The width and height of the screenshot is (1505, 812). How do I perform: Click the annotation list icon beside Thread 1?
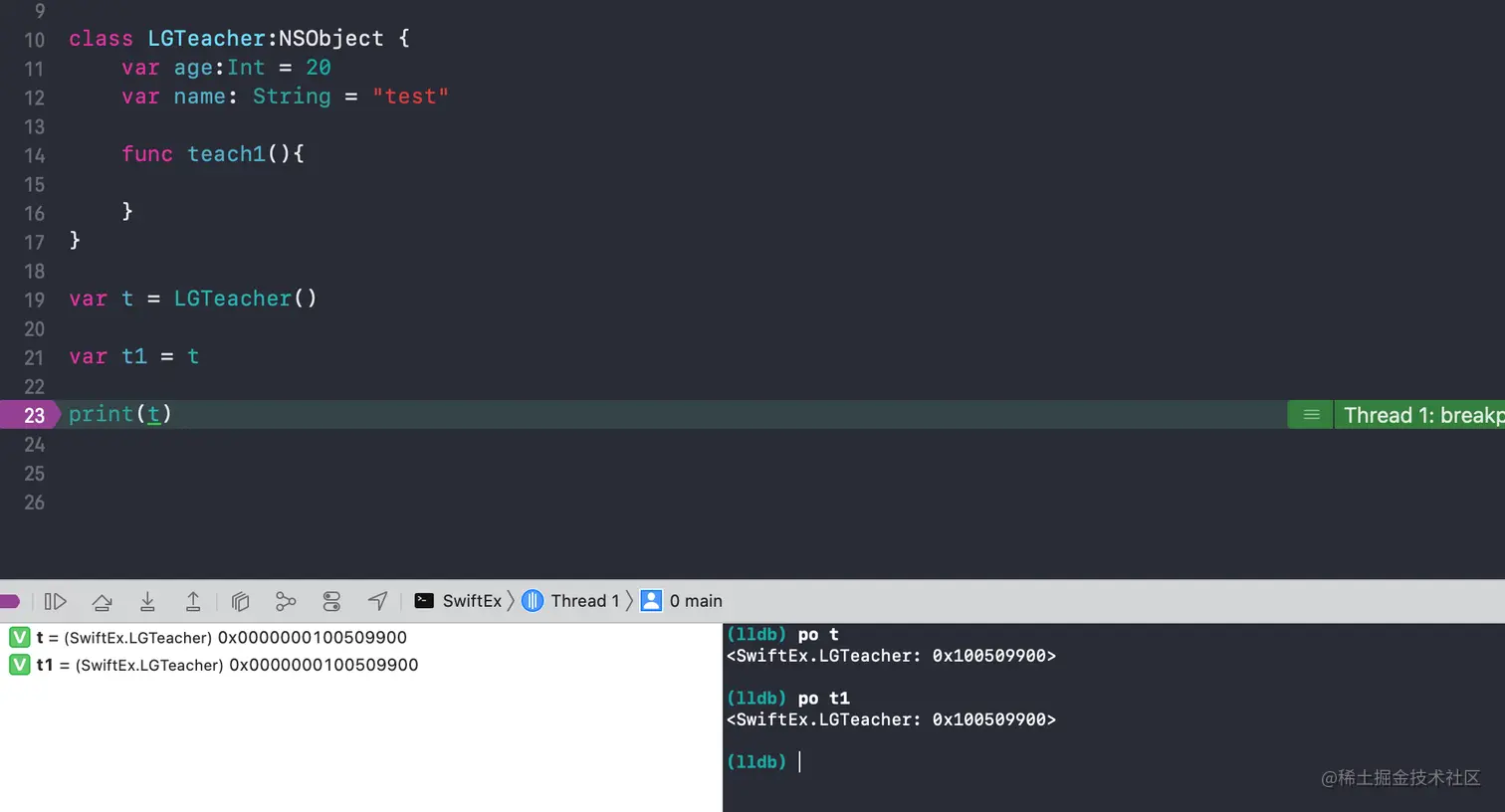(1311, 415)
